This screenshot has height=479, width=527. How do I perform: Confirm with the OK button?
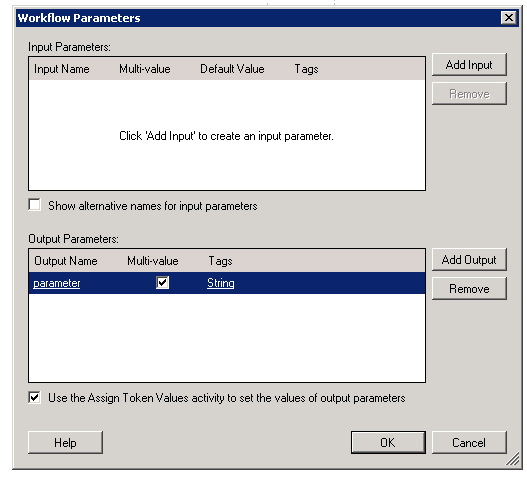pos(388,442)
